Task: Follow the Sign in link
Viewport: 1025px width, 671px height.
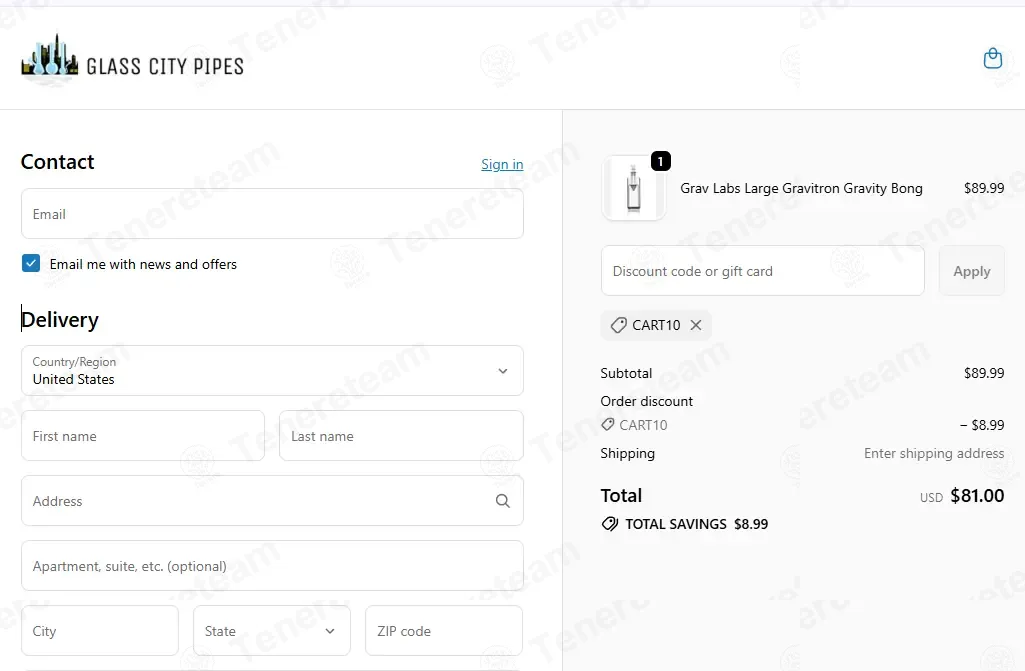Action: 502,164
